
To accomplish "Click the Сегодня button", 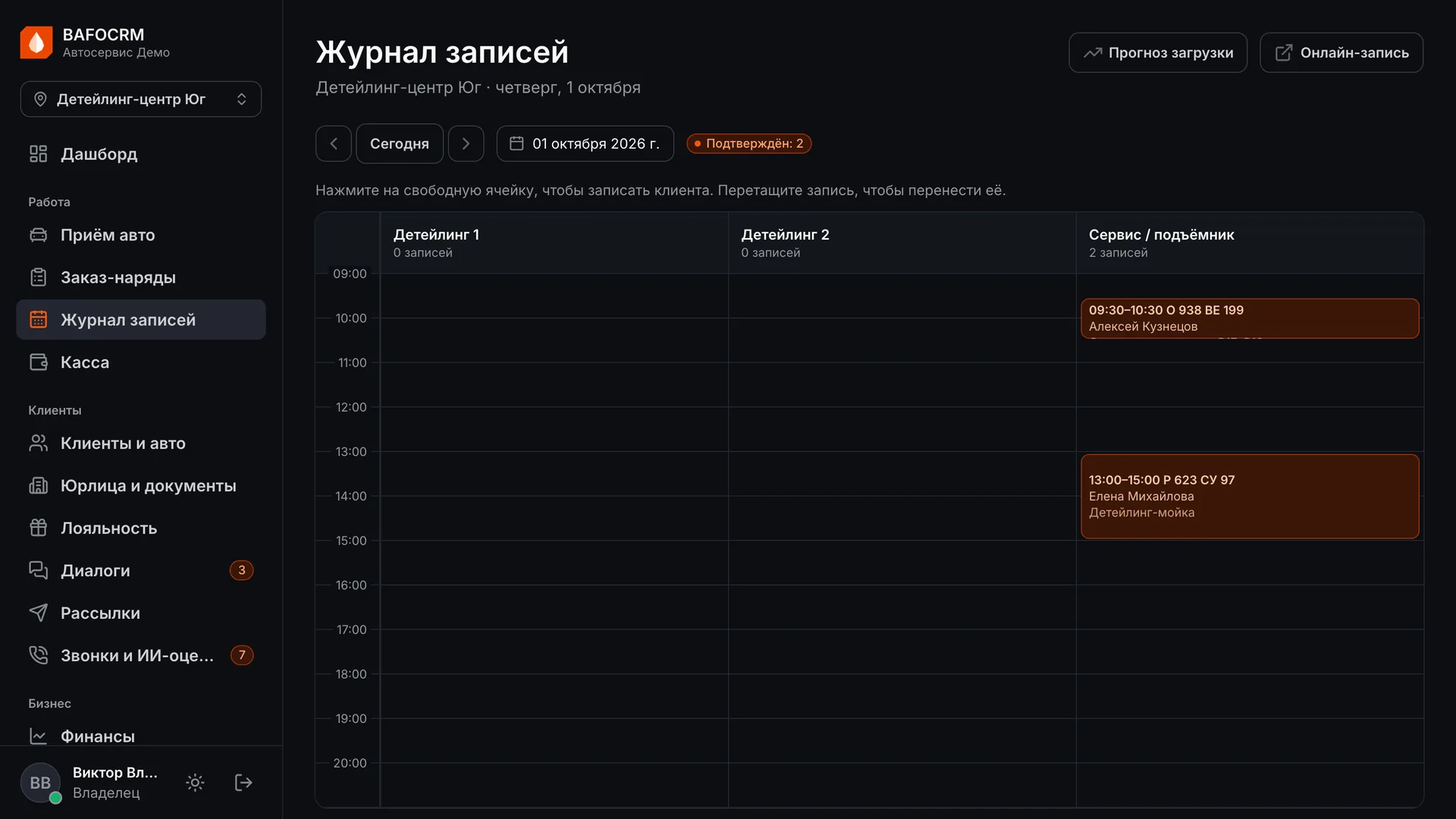I will tap(400, 143).
